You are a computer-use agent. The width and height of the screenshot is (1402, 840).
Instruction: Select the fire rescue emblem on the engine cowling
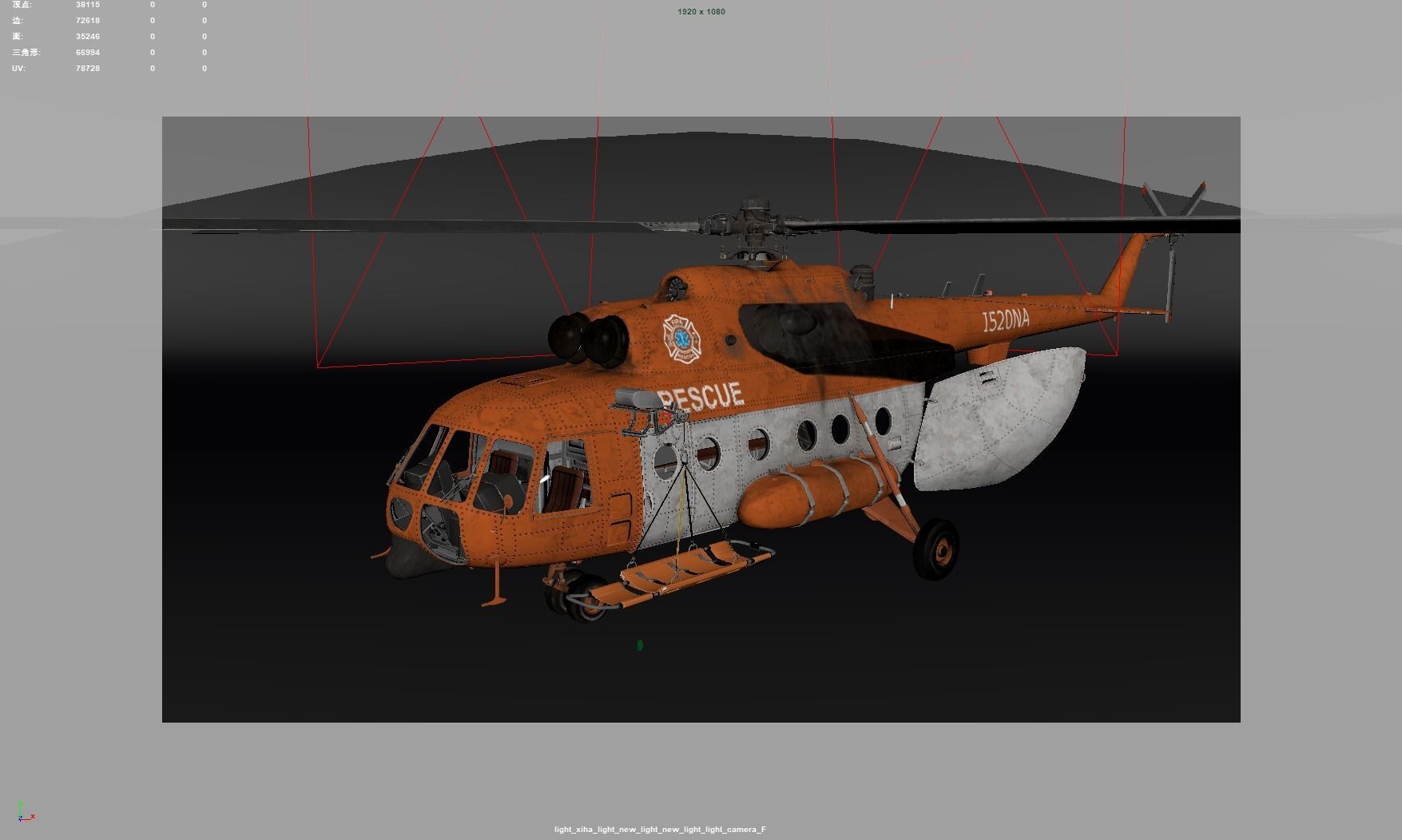click(681, 338)
